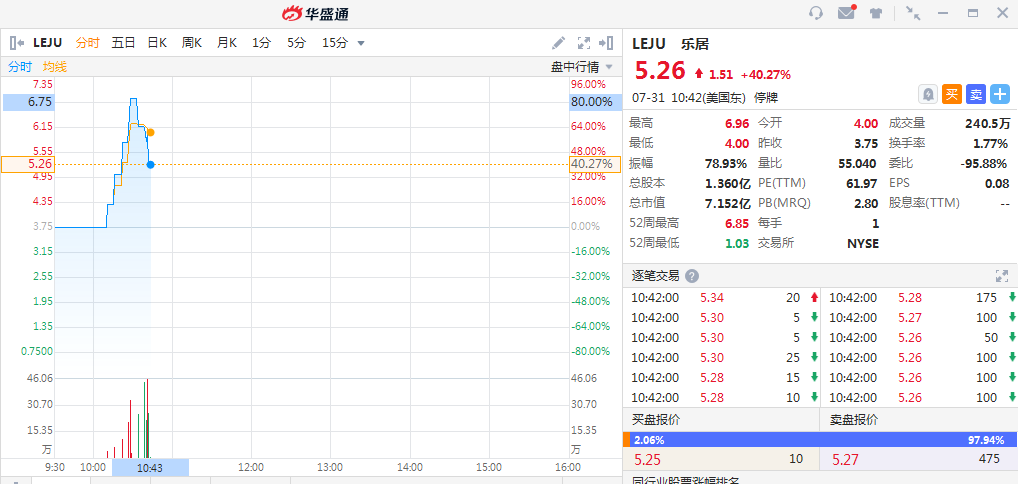Image resolution: width=1018 pixels, height=484 pixels.
Task: Add LEJU to watchlist plus button
Action: [1000, 94]
